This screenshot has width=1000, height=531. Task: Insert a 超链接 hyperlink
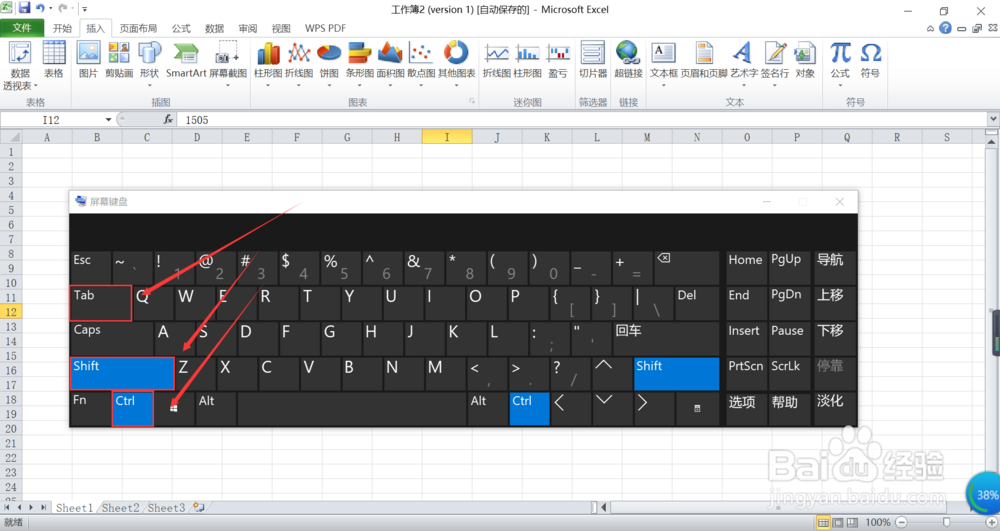coord(628,61)
